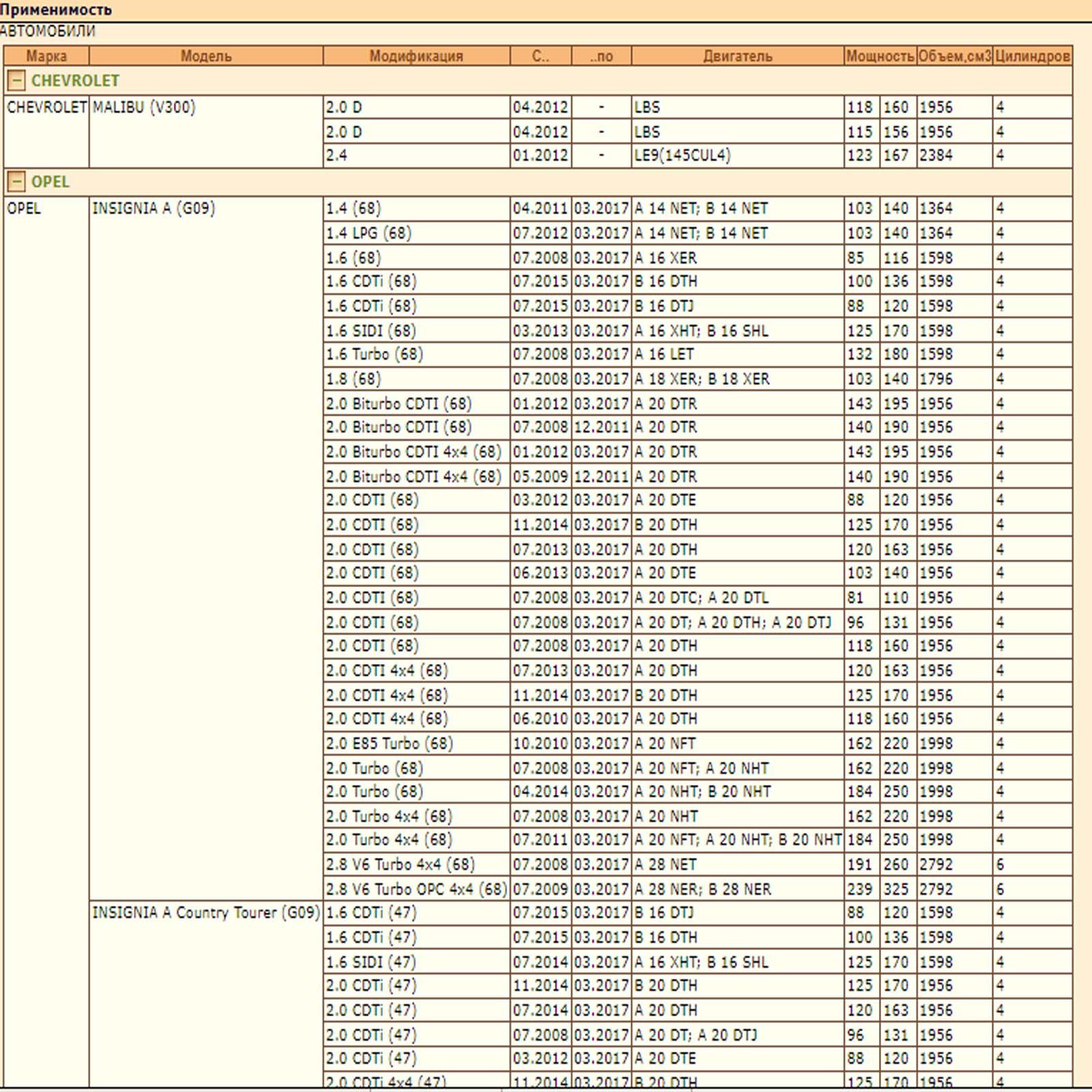1092x1092 pixels.
Task: Click the OPEL group title
Action: coord(51,182)
